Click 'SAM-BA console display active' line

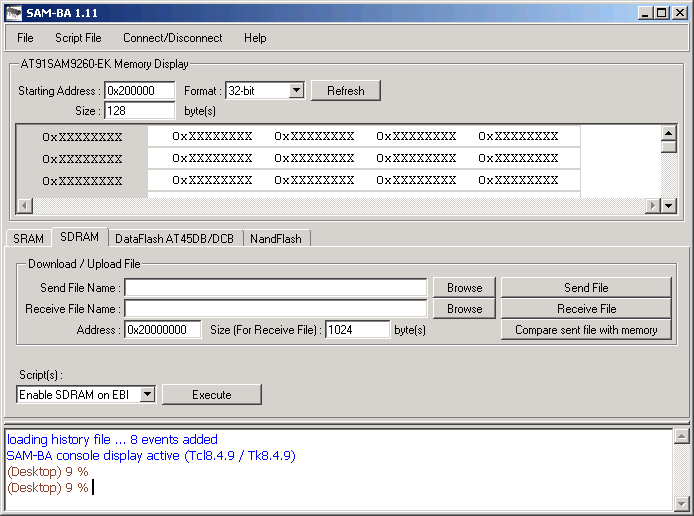150,455
